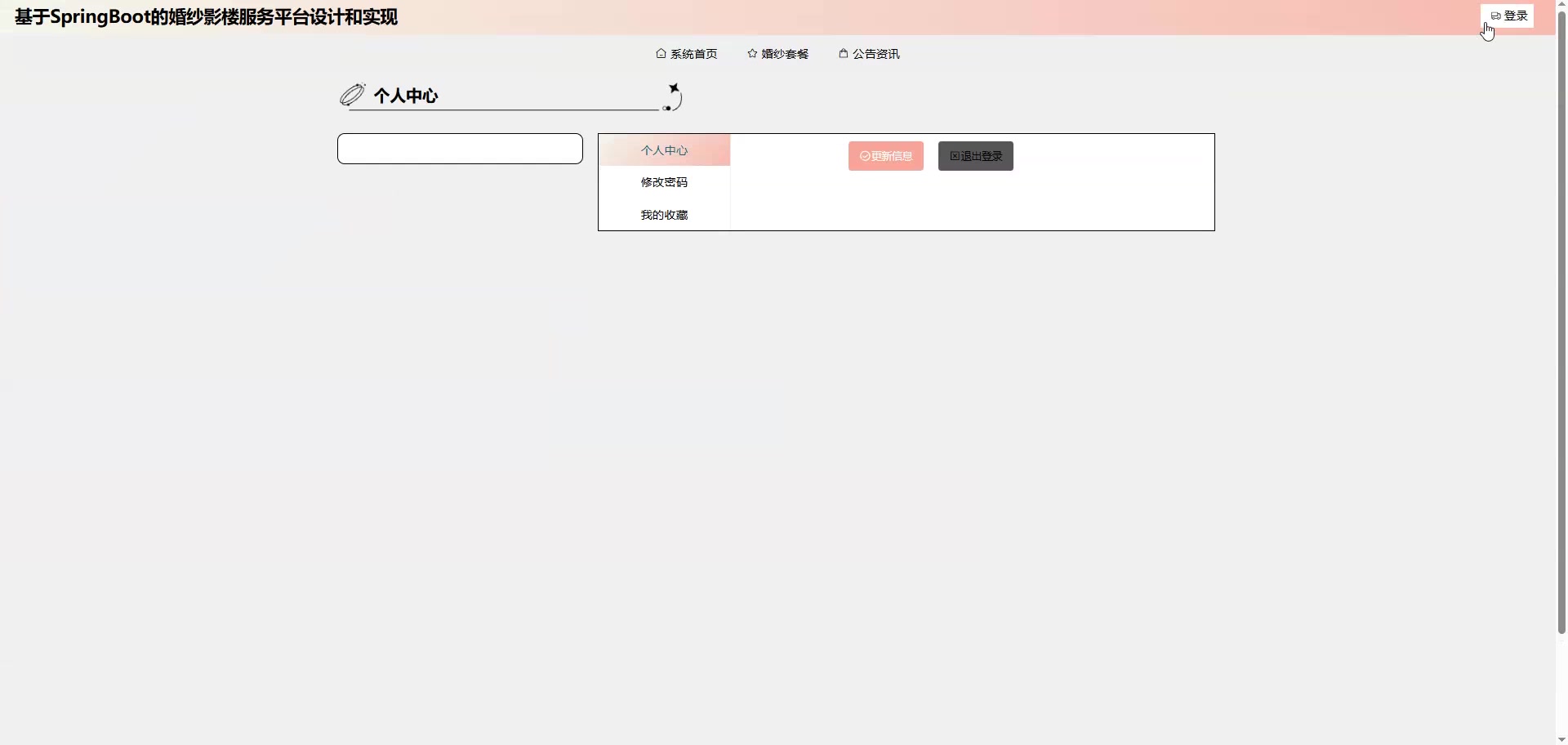The height and width of the screenshot is (745, 1568).
Task: Select 我的收藏 in the sidebar
Action: tap(663, 214)
